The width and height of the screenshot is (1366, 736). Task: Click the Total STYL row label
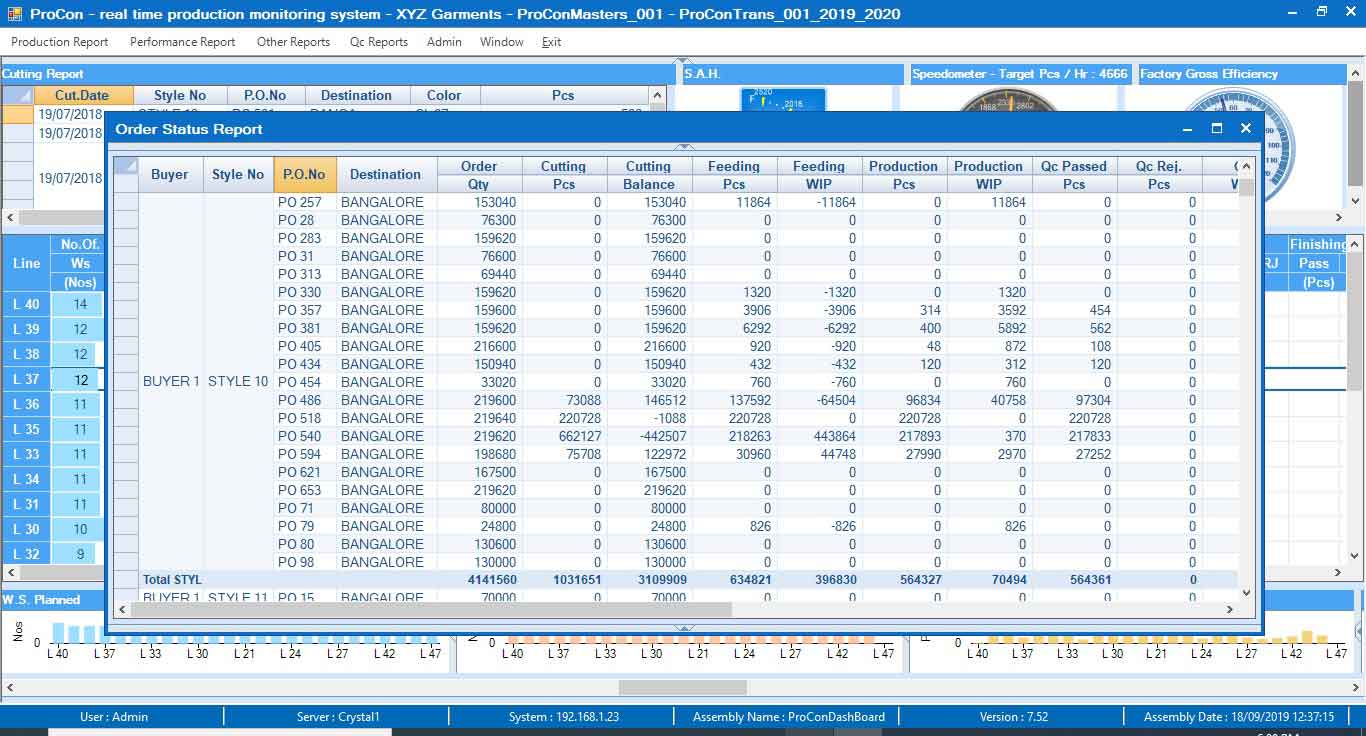click(x=172, y=580)
